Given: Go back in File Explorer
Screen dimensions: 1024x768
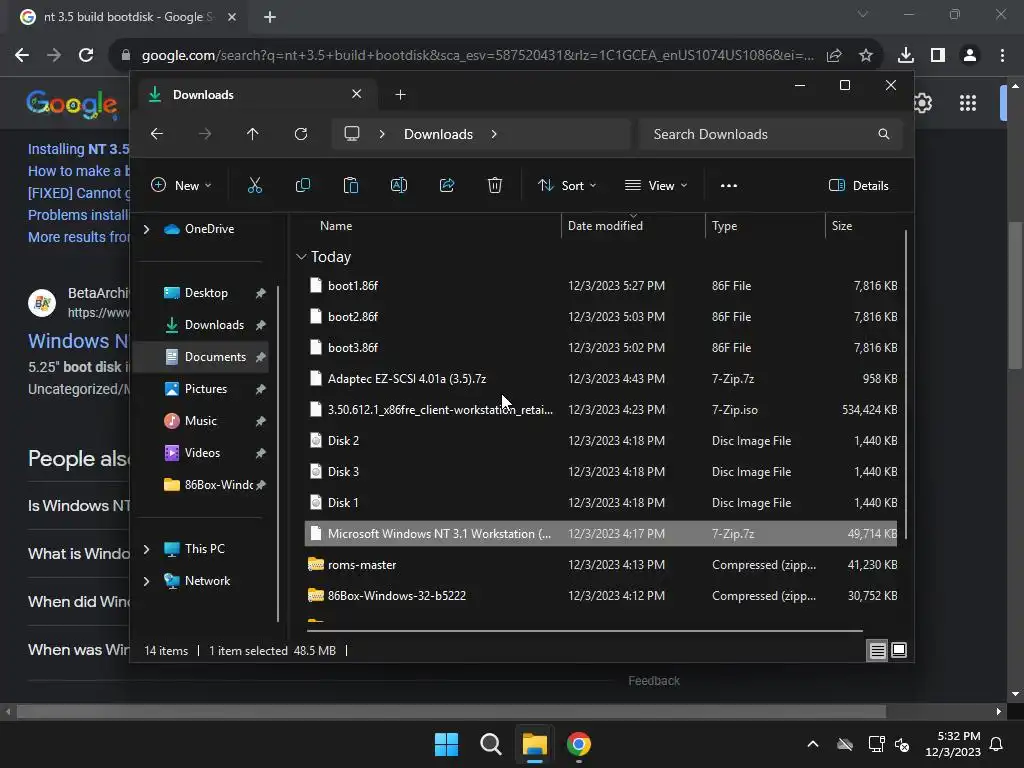Looking at the screenshot, I should [157, 134].
